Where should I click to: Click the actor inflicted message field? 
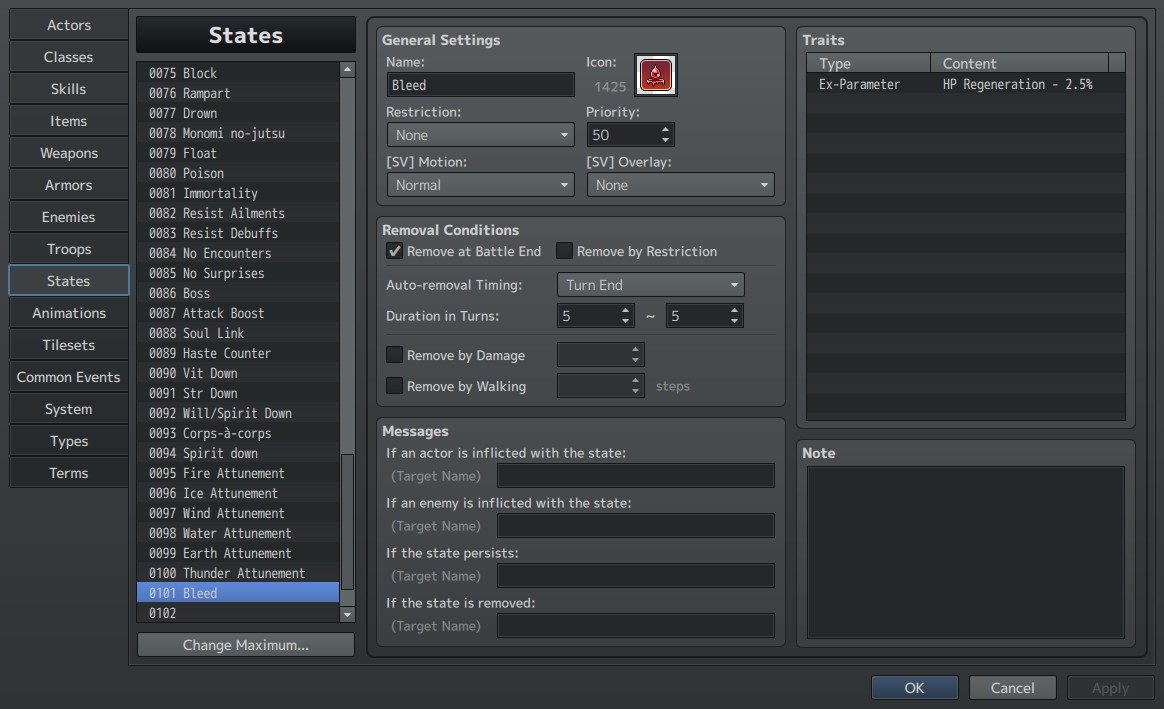click(635, 476)
